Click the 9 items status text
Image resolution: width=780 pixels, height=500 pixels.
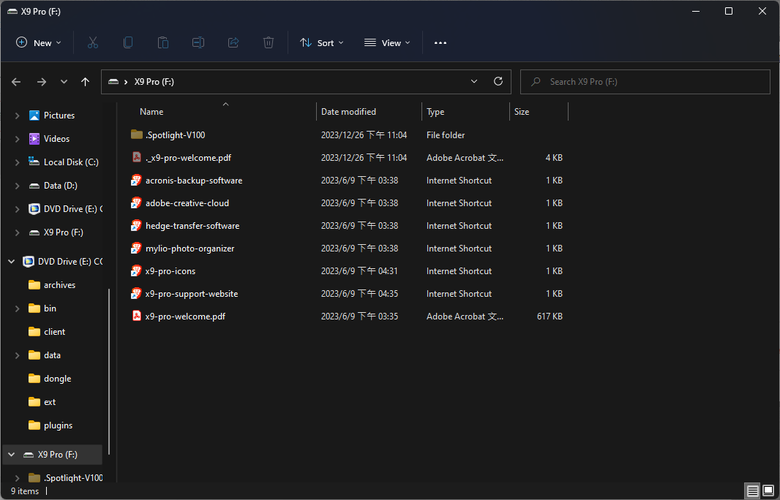pyautogui.click(x=25, y=491)
